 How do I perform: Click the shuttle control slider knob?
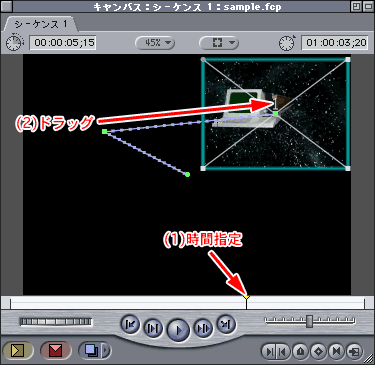[x=309, y=321]
